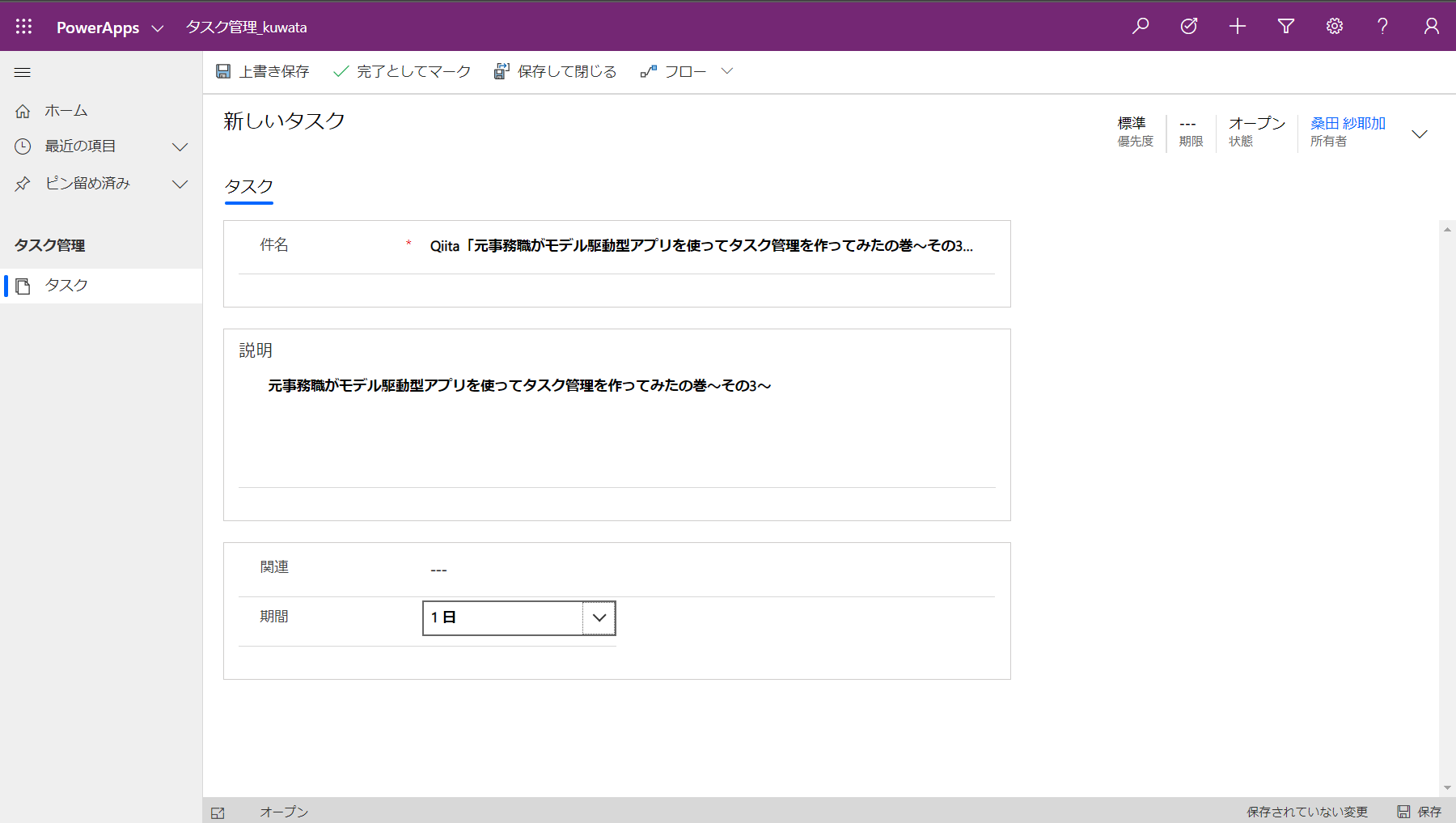1456x823 pixels.
Task: Expand the ピン留め済み chevron
Action: tap(180, 184)
